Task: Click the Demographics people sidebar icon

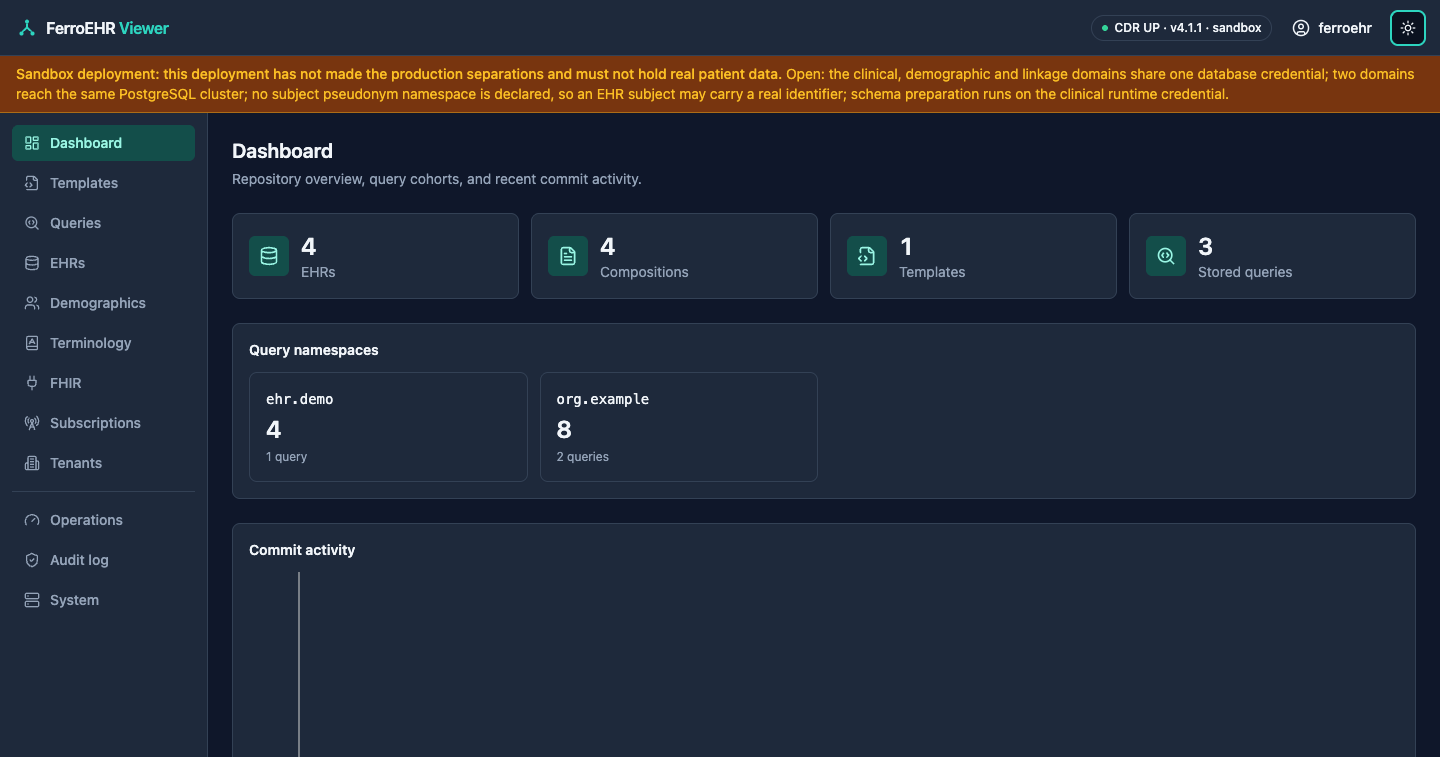Action: coord(32,303)
